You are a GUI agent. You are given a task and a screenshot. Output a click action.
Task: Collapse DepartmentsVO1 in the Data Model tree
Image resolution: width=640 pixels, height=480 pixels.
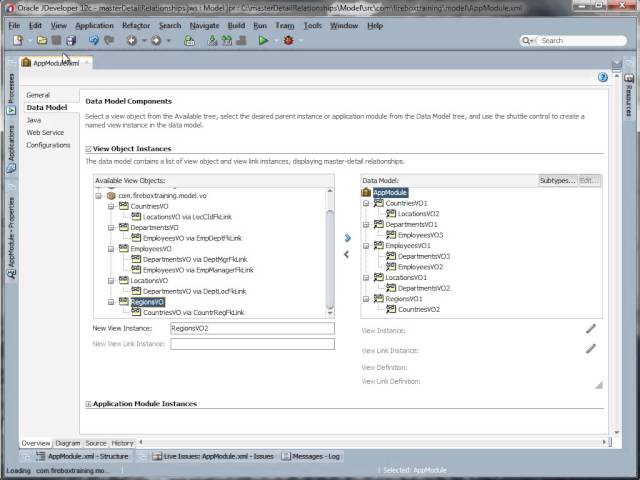point(366,224)
